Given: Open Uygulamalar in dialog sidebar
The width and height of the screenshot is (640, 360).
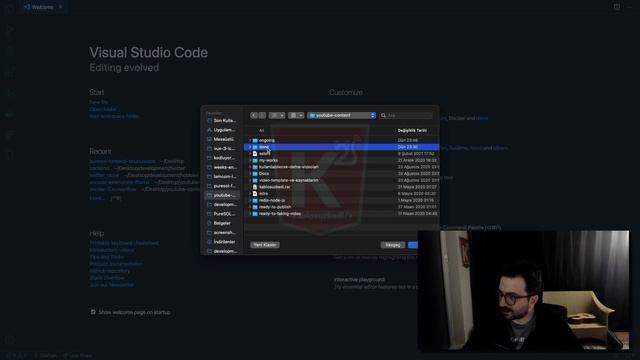Looking at the screenshot, I should (222, 130).
